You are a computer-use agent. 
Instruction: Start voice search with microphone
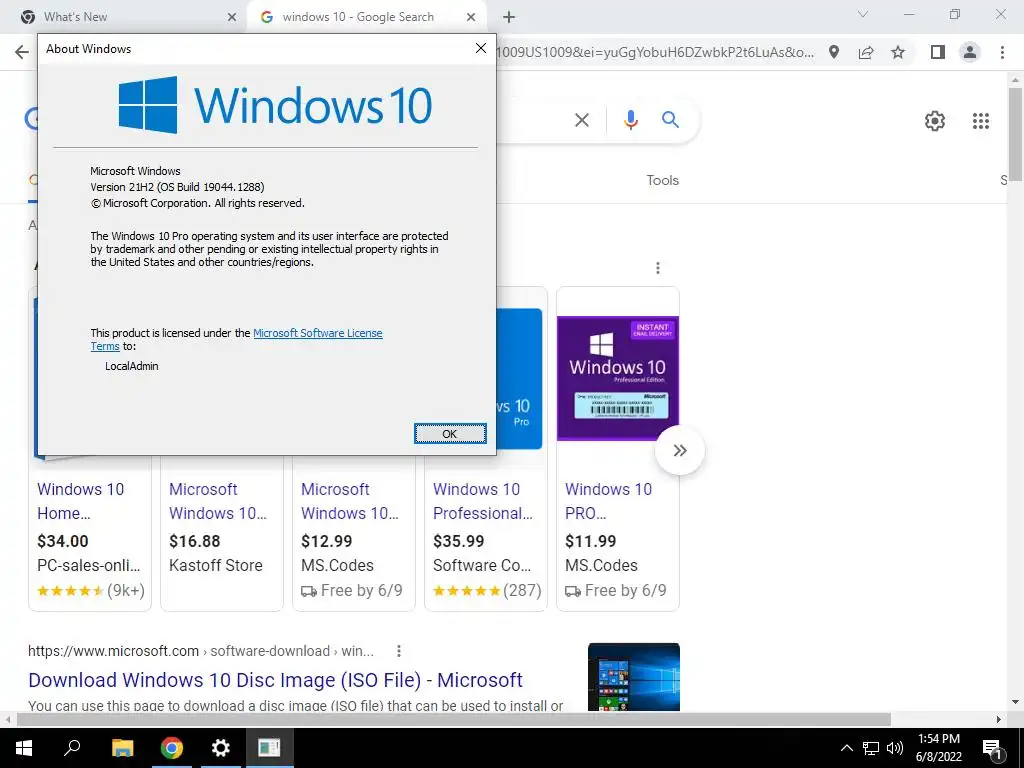[x=630, y=120]
